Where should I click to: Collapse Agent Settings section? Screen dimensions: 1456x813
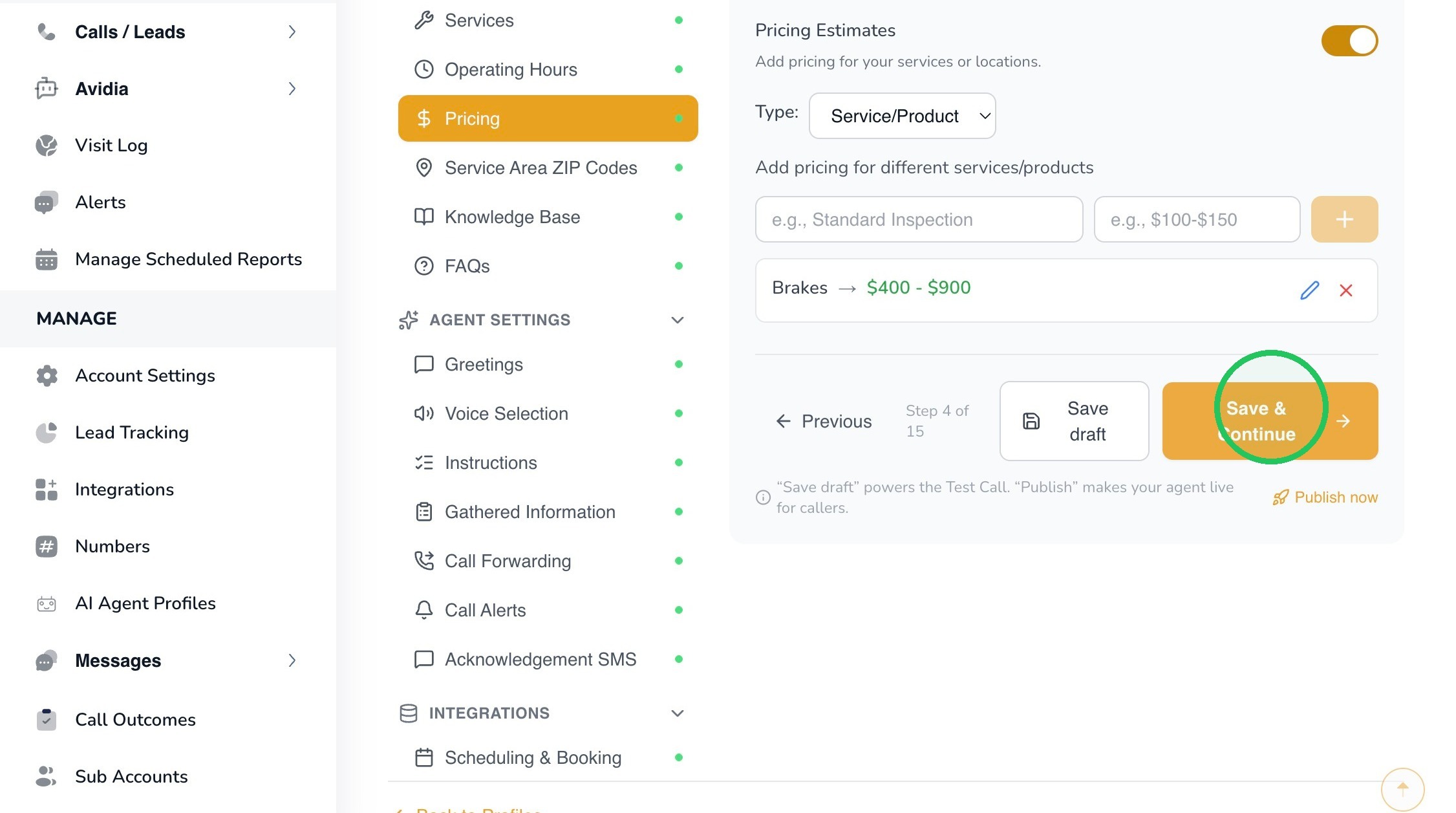677,320
